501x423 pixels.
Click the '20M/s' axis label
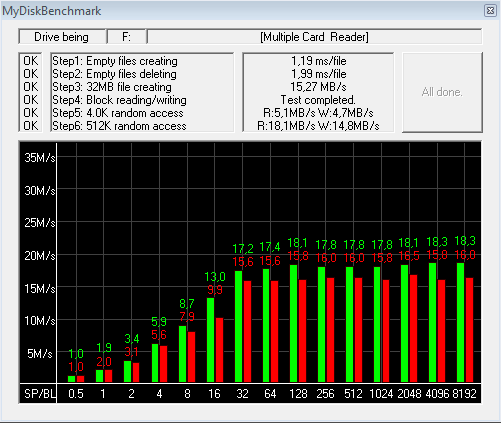point(39,256)
